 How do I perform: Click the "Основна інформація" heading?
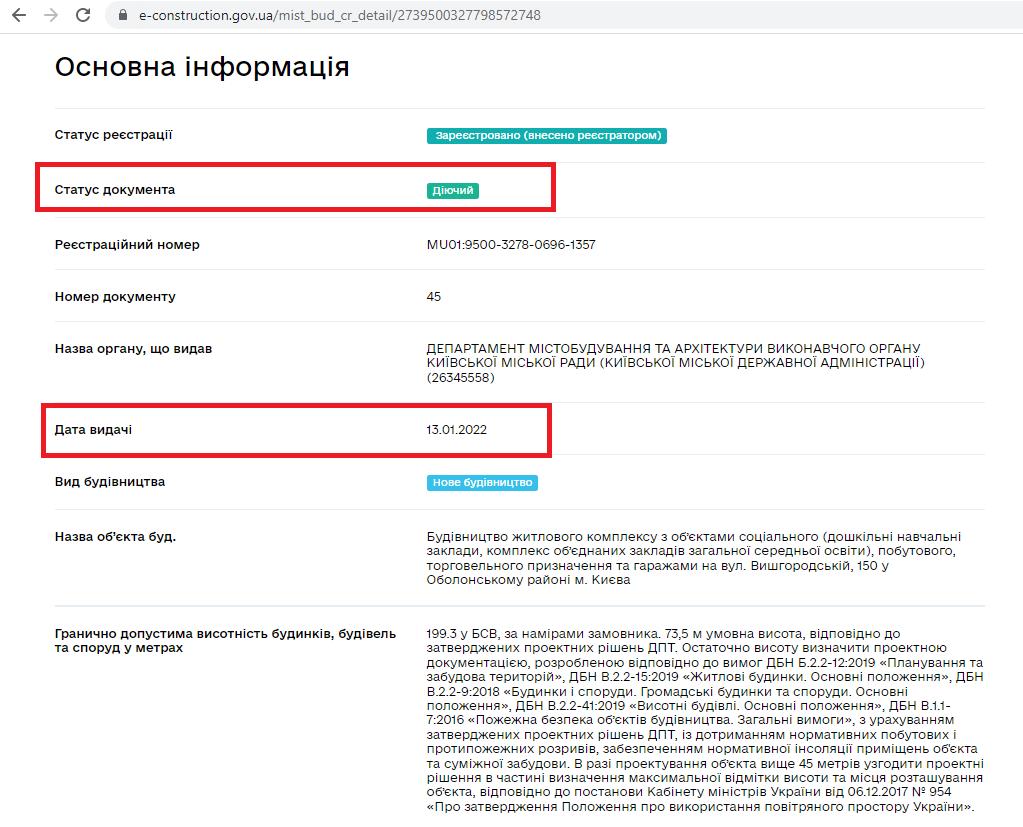click(201, 67)
